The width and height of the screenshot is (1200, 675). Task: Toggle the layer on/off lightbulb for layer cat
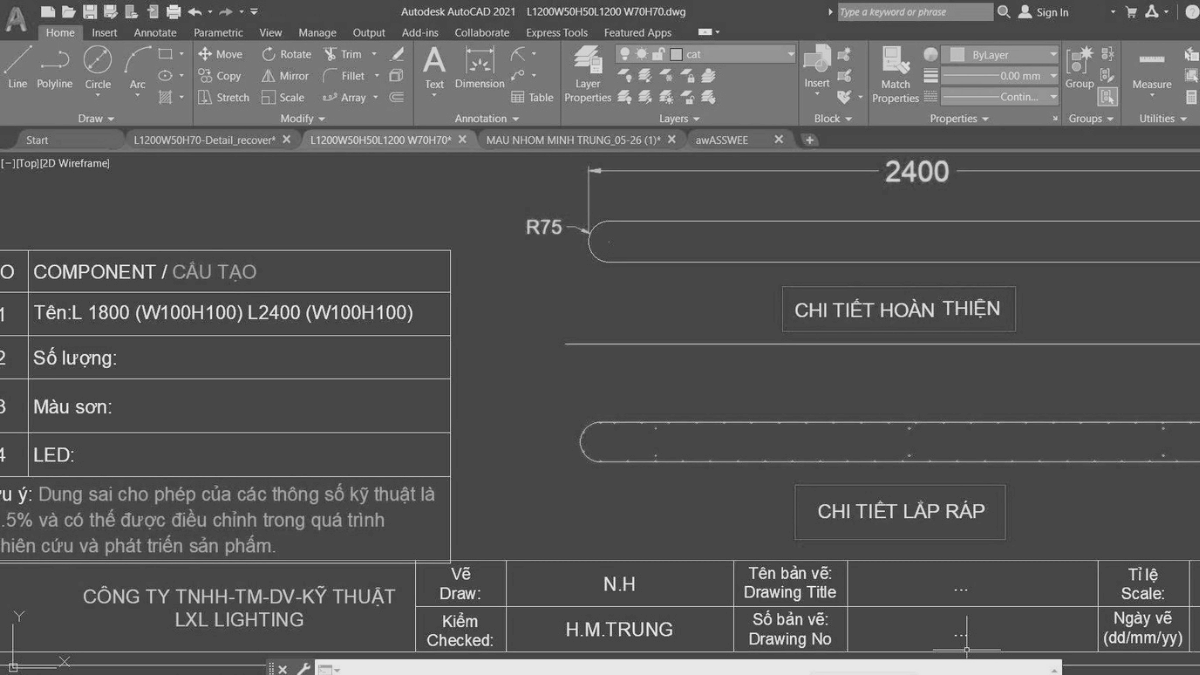coord(625,54)
